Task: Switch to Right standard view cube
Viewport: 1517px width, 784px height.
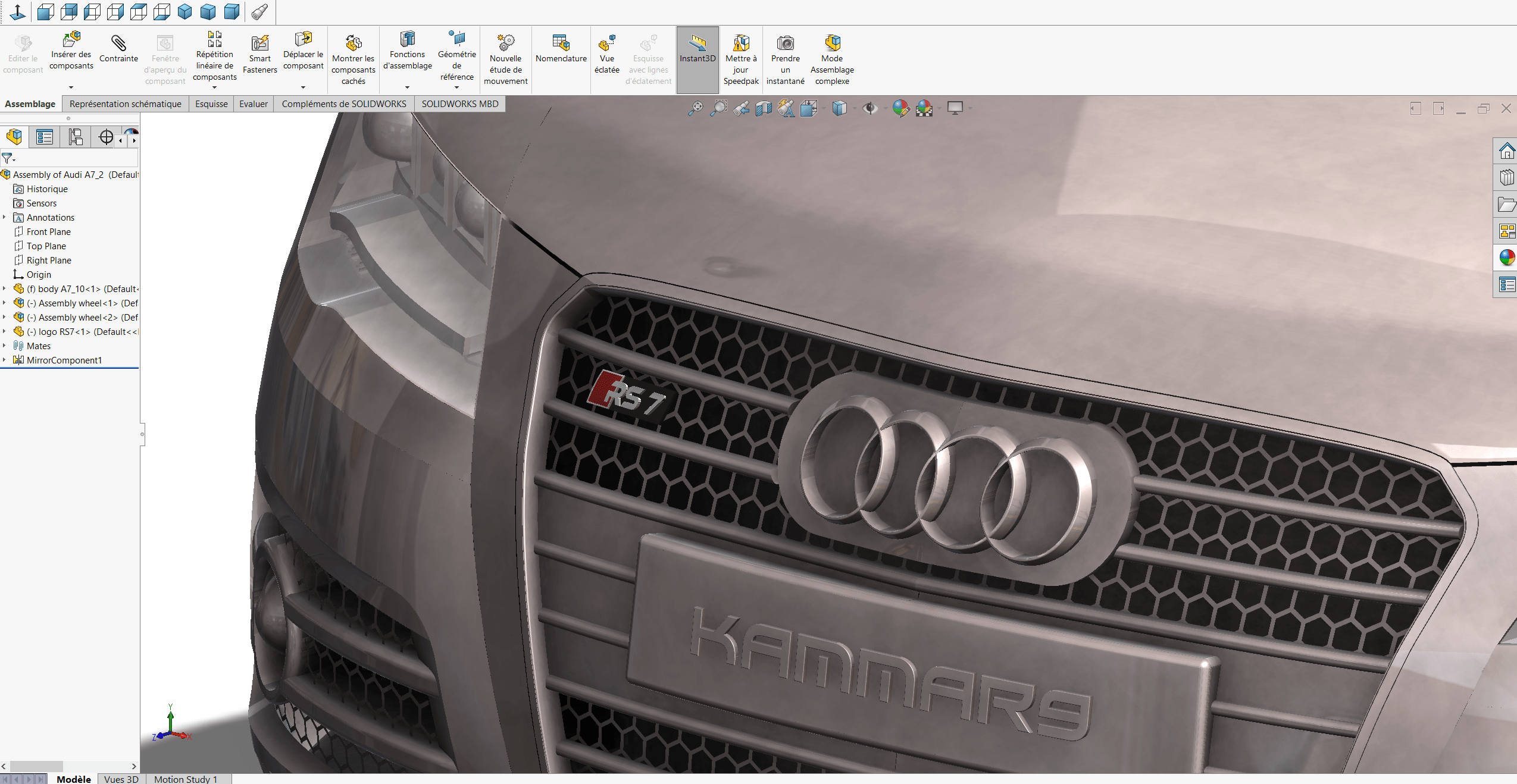Action: (x=115, y=11)
